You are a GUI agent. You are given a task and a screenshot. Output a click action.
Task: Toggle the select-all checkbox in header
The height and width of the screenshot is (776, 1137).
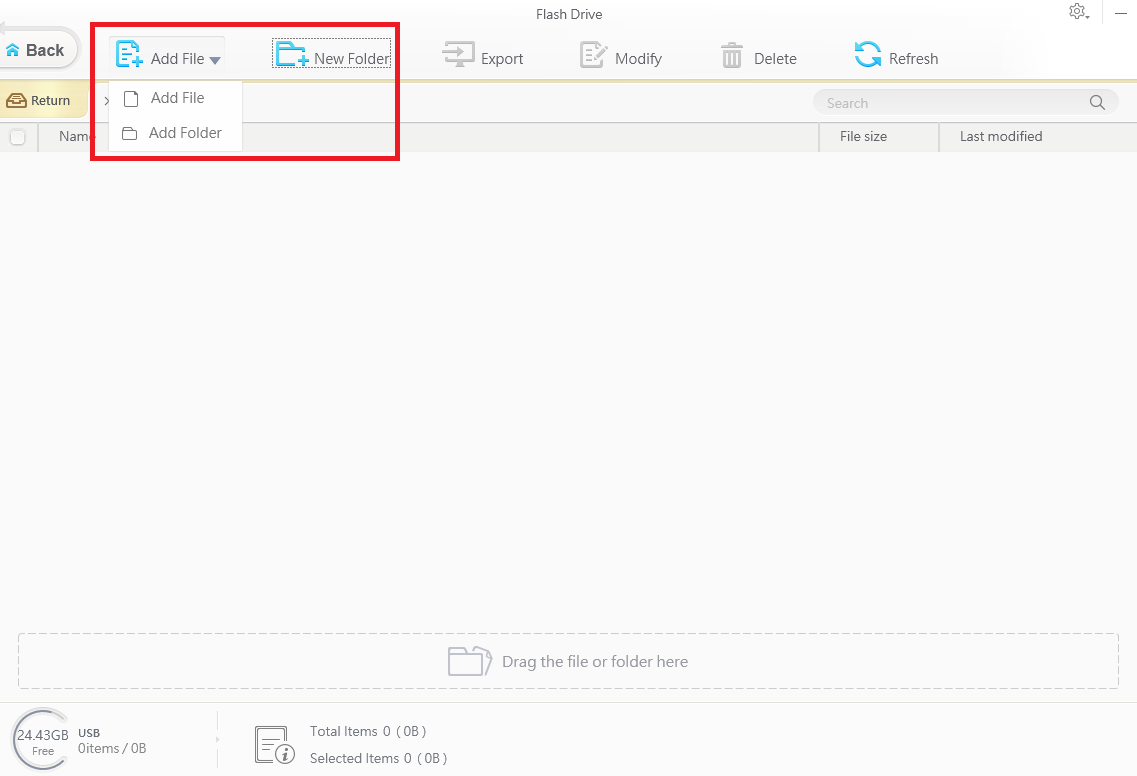click(17, 137)
